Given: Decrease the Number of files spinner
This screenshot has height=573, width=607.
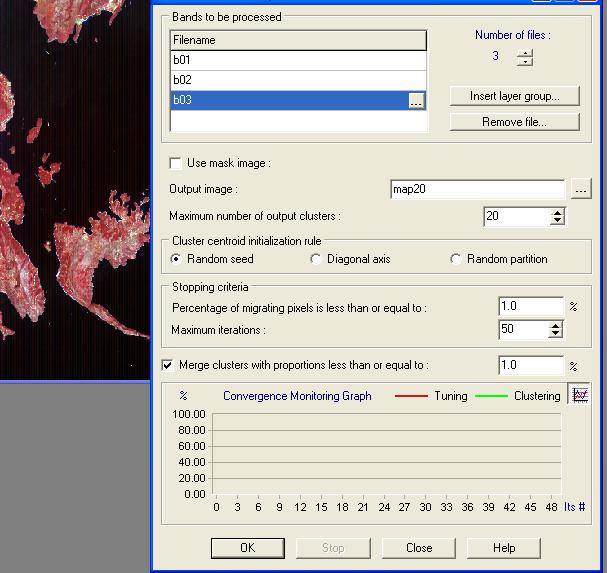Looking at the screenshot, I should 525,62.
